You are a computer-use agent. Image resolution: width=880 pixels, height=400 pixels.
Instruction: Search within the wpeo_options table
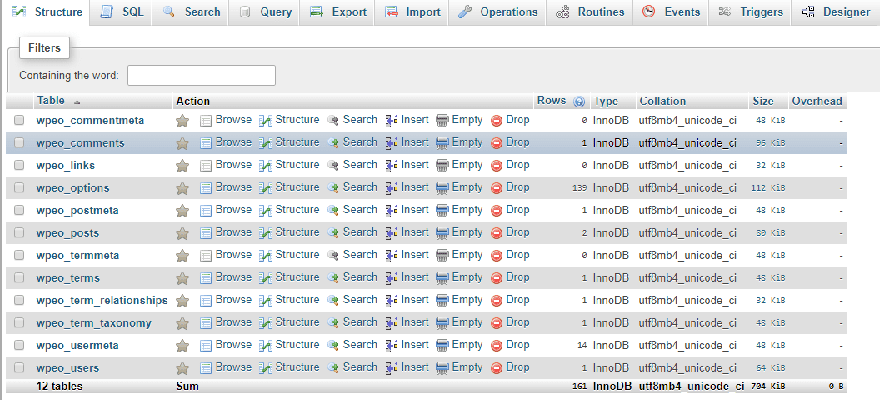pos(352,187)
